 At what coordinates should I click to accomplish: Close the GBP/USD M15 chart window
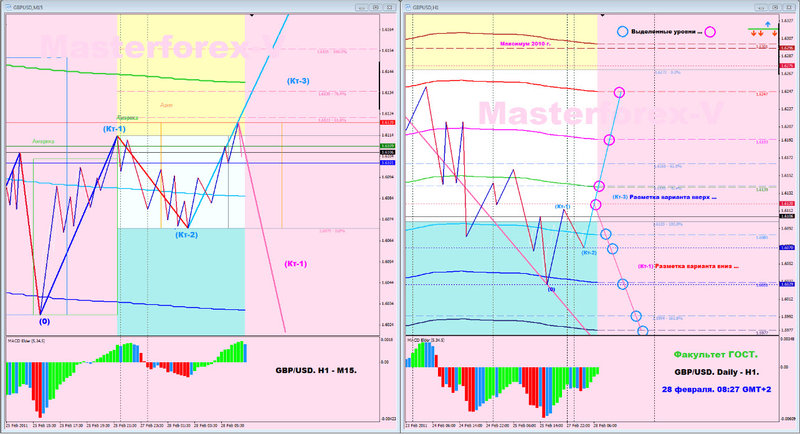pyautogui.click(x=390, y=7)
